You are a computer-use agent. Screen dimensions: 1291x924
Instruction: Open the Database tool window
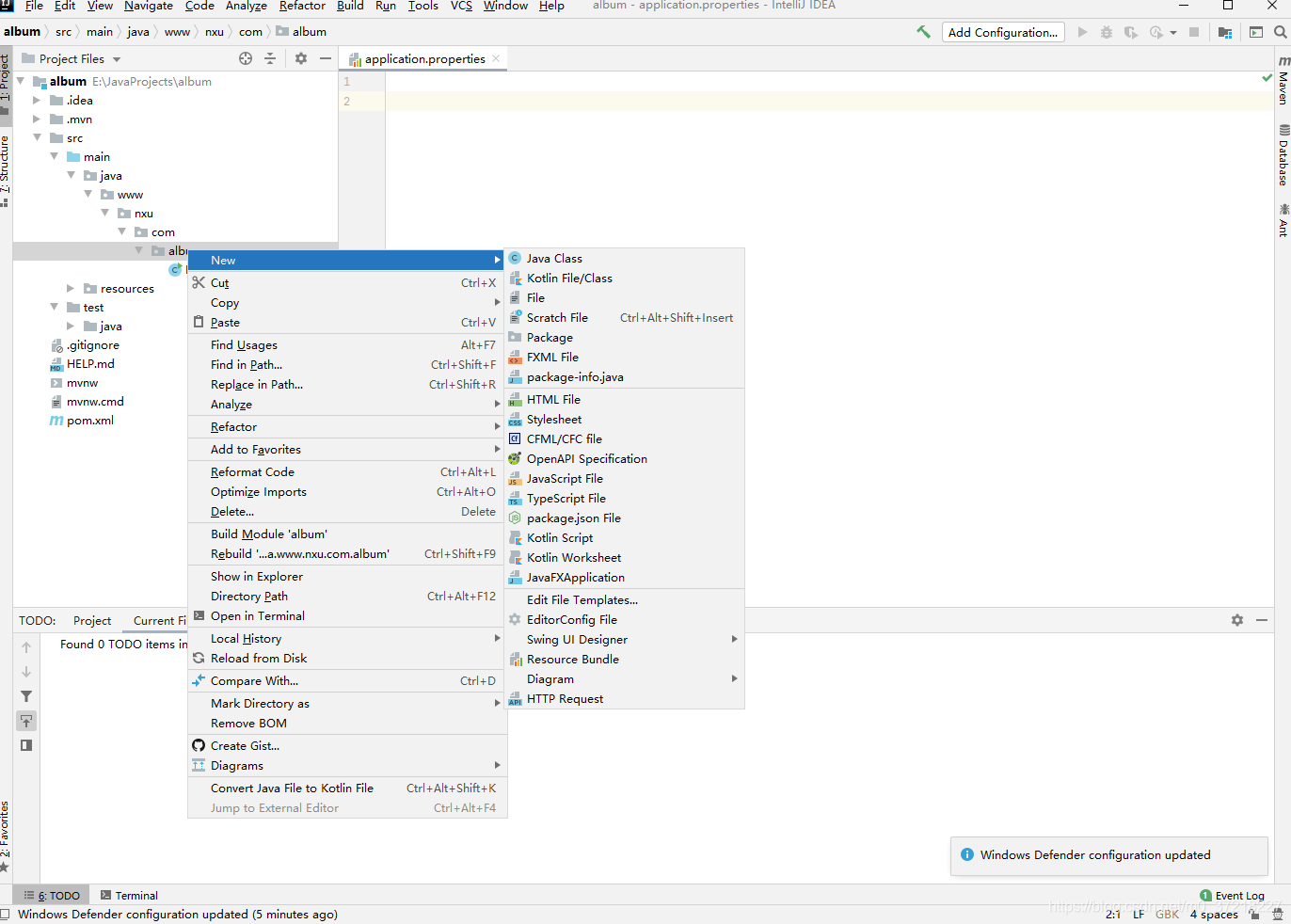(1283, 155)
